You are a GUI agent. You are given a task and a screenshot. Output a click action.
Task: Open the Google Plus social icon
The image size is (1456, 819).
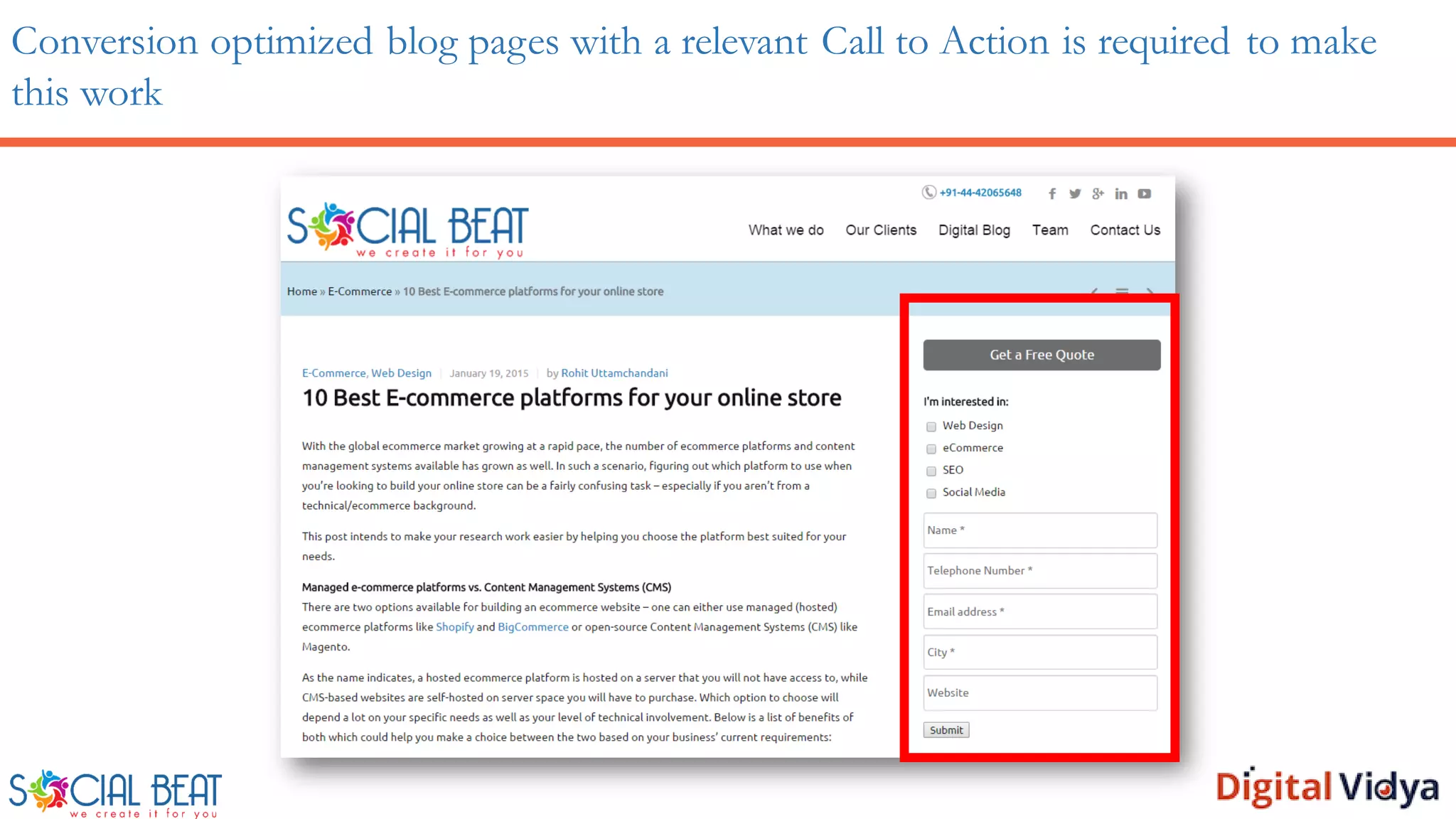tap(1098, 193)
